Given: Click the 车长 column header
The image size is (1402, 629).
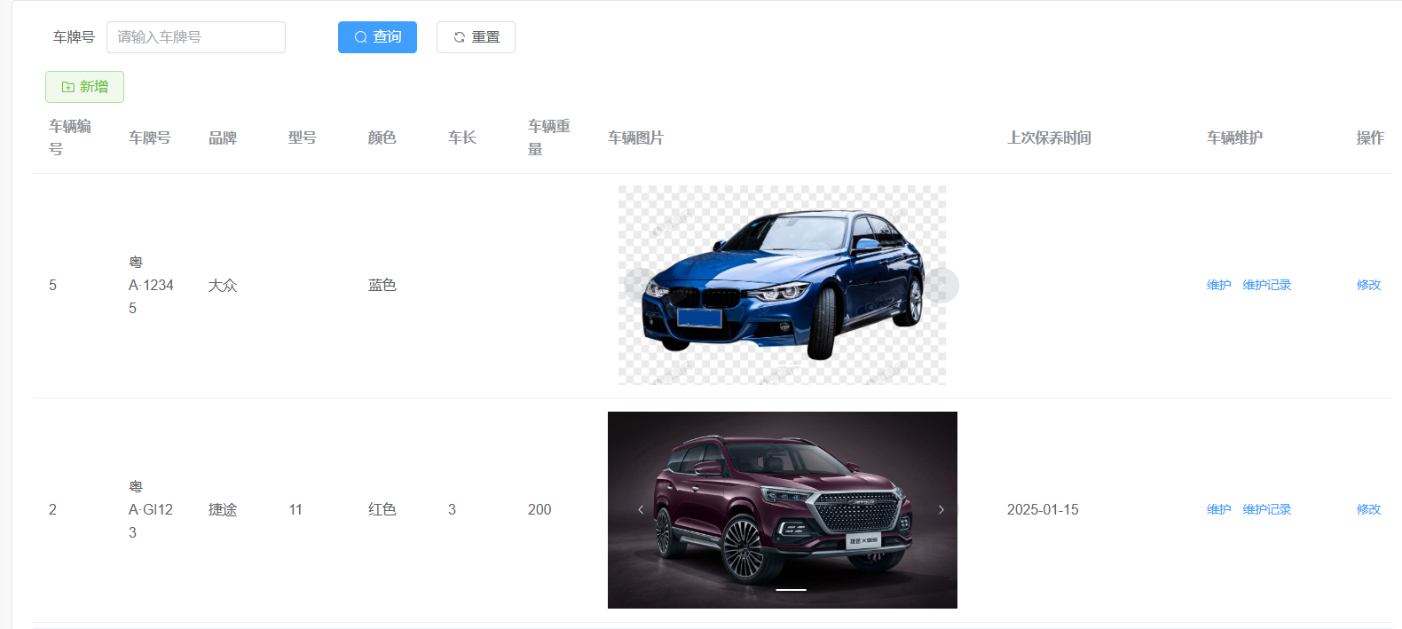Looking at the screenshot, I should 462,138.
